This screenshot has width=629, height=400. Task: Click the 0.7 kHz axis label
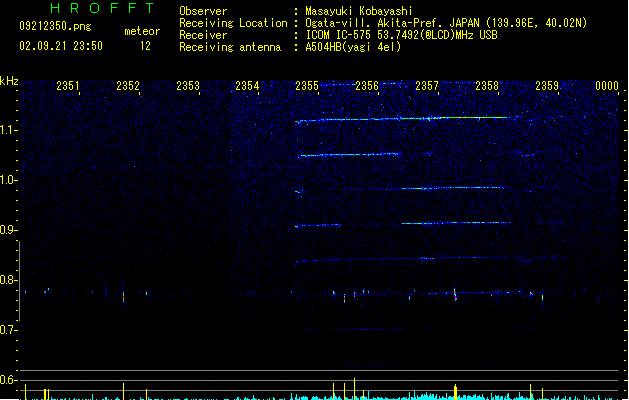8,330
